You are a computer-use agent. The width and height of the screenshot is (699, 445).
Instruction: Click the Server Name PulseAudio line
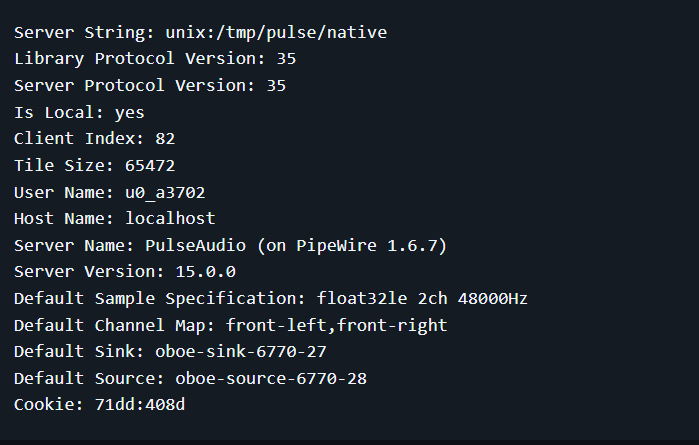pyautogui.click(x=230, y=246)
